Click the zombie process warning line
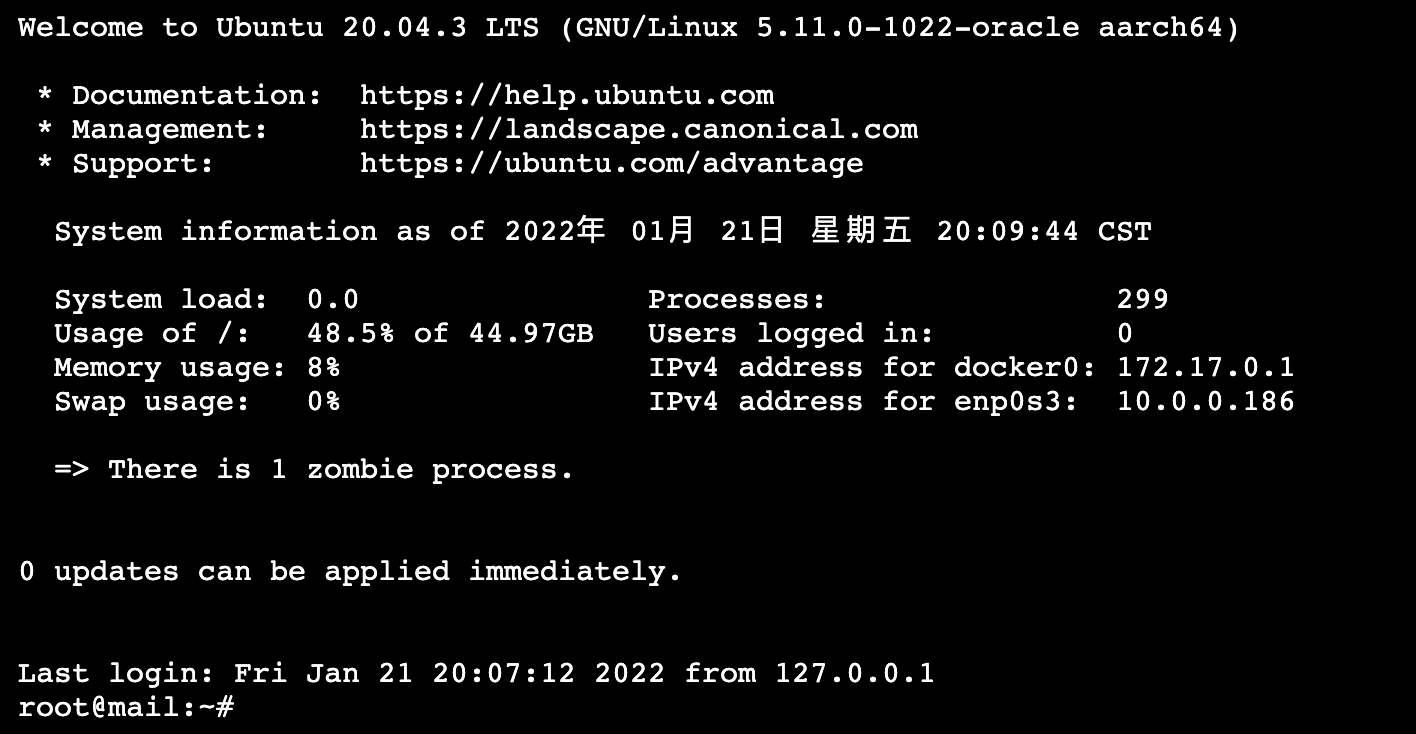This screenshot has height=734, width=1416. pyautogui.click(x=314, y=469)
